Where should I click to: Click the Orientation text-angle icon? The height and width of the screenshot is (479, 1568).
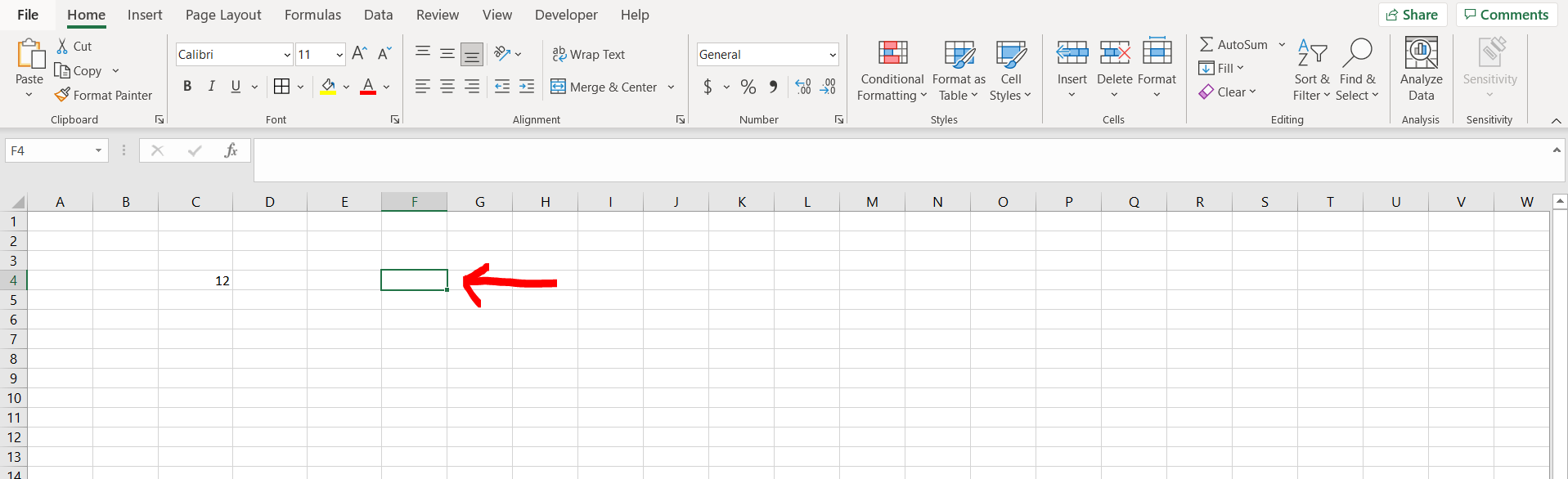502,54
